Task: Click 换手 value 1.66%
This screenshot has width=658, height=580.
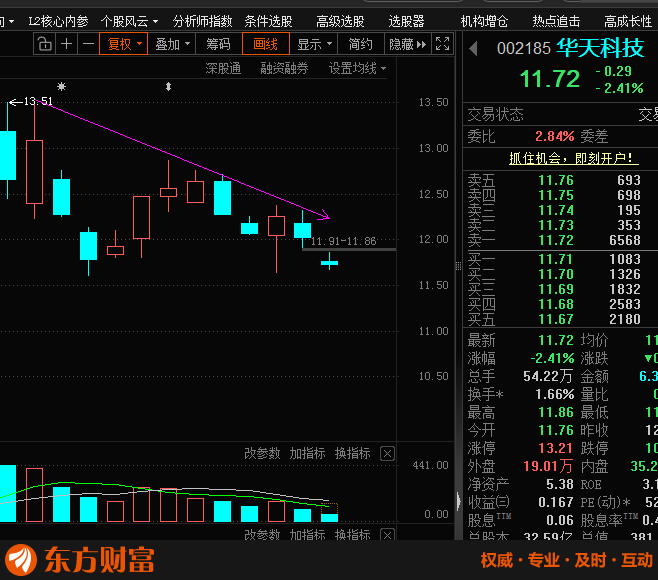Action: pos(555,395)
